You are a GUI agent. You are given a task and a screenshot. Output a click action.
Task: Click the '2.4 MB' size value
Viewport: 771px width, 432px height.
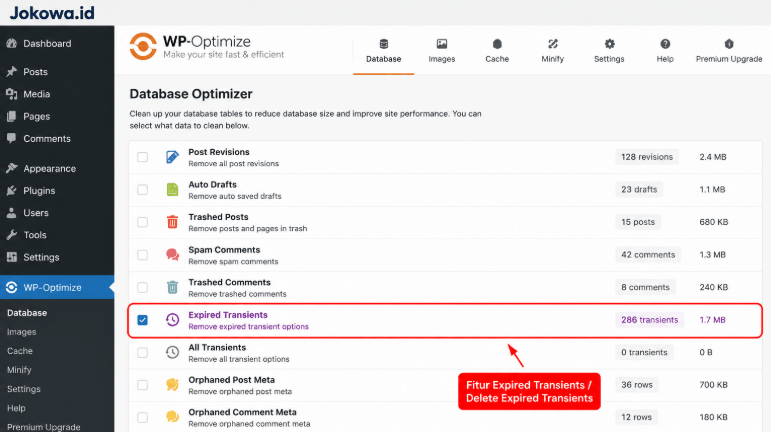(x=712, y=157)
